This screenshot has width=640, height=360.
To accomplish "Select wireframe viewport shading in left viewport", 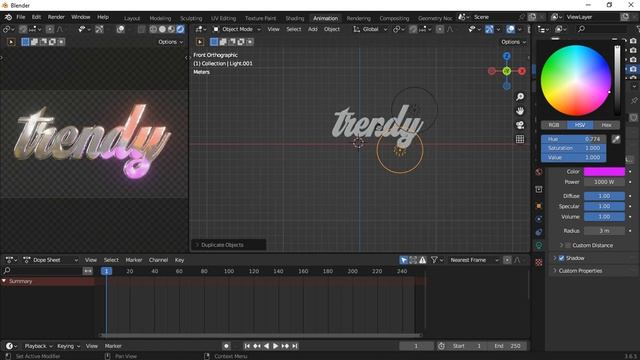I will tap(153, 29).
